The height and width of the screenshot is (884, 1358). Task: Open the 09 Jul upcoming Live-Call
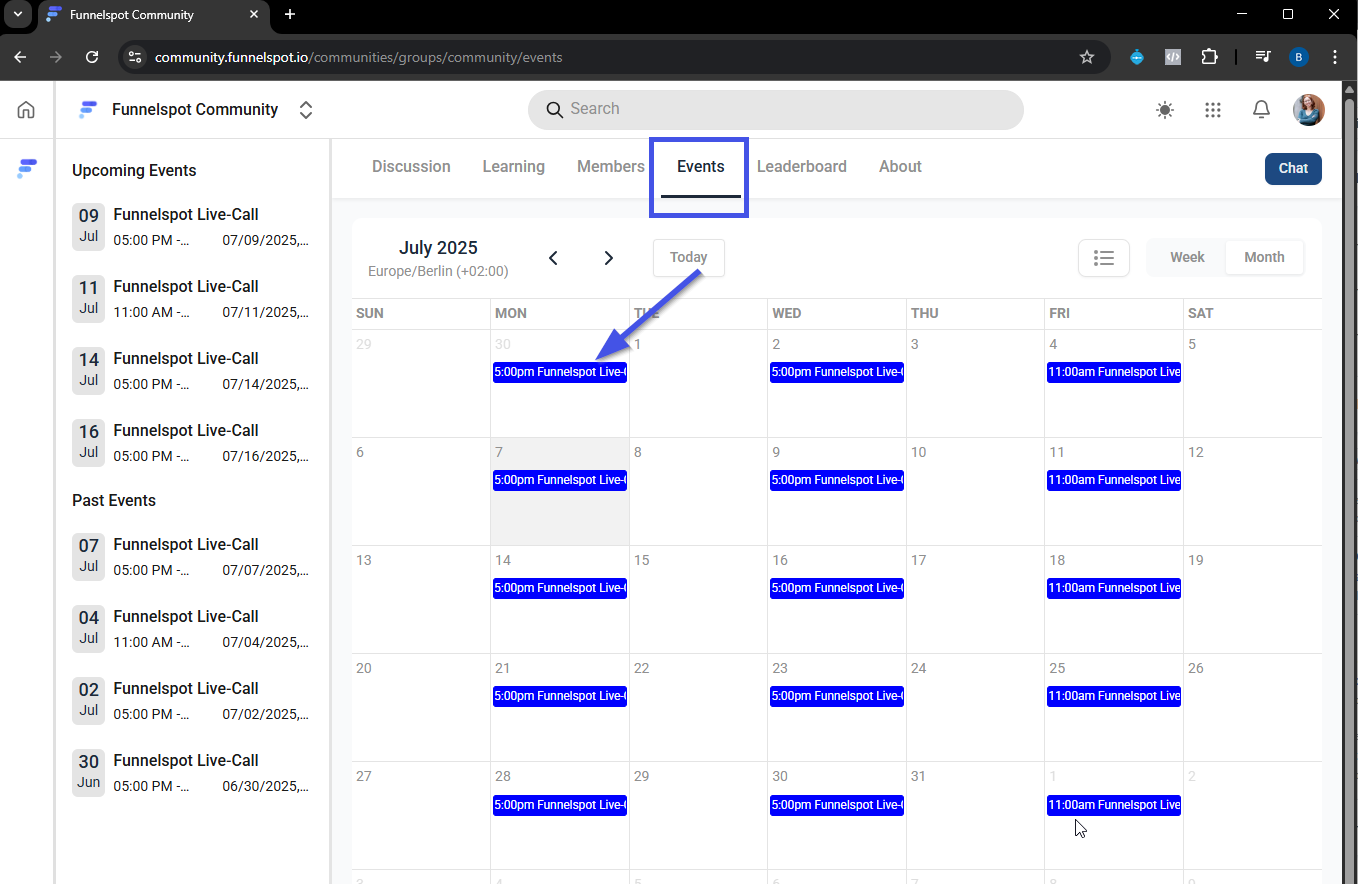(191, 227)
